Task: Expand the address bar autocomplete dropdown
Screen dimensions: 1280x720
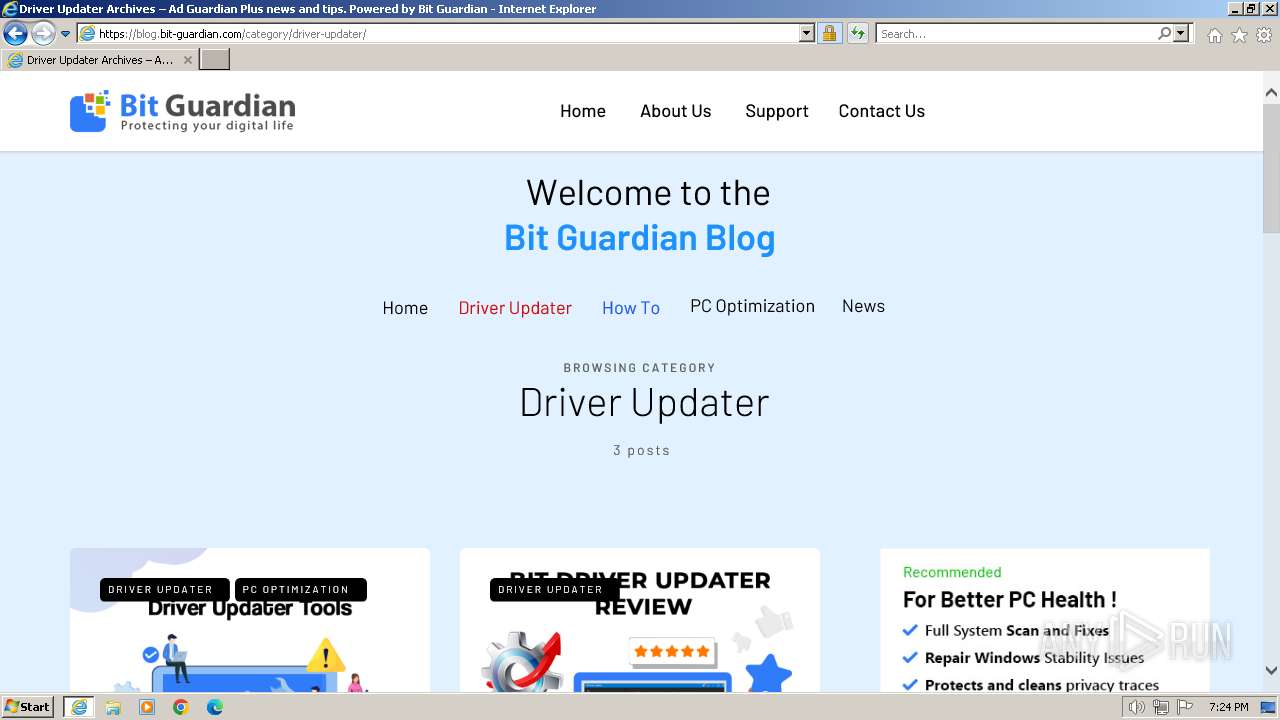Action: pos(806,34)
